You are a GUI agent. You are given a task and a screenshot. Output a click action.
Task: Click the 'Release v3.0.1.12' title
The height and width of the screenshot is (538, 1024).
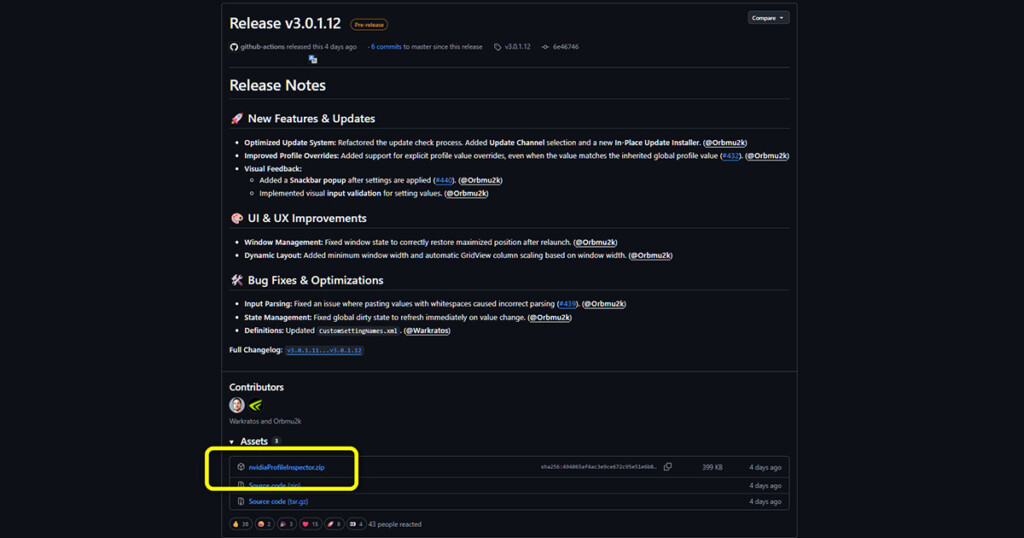coord(285,24)
